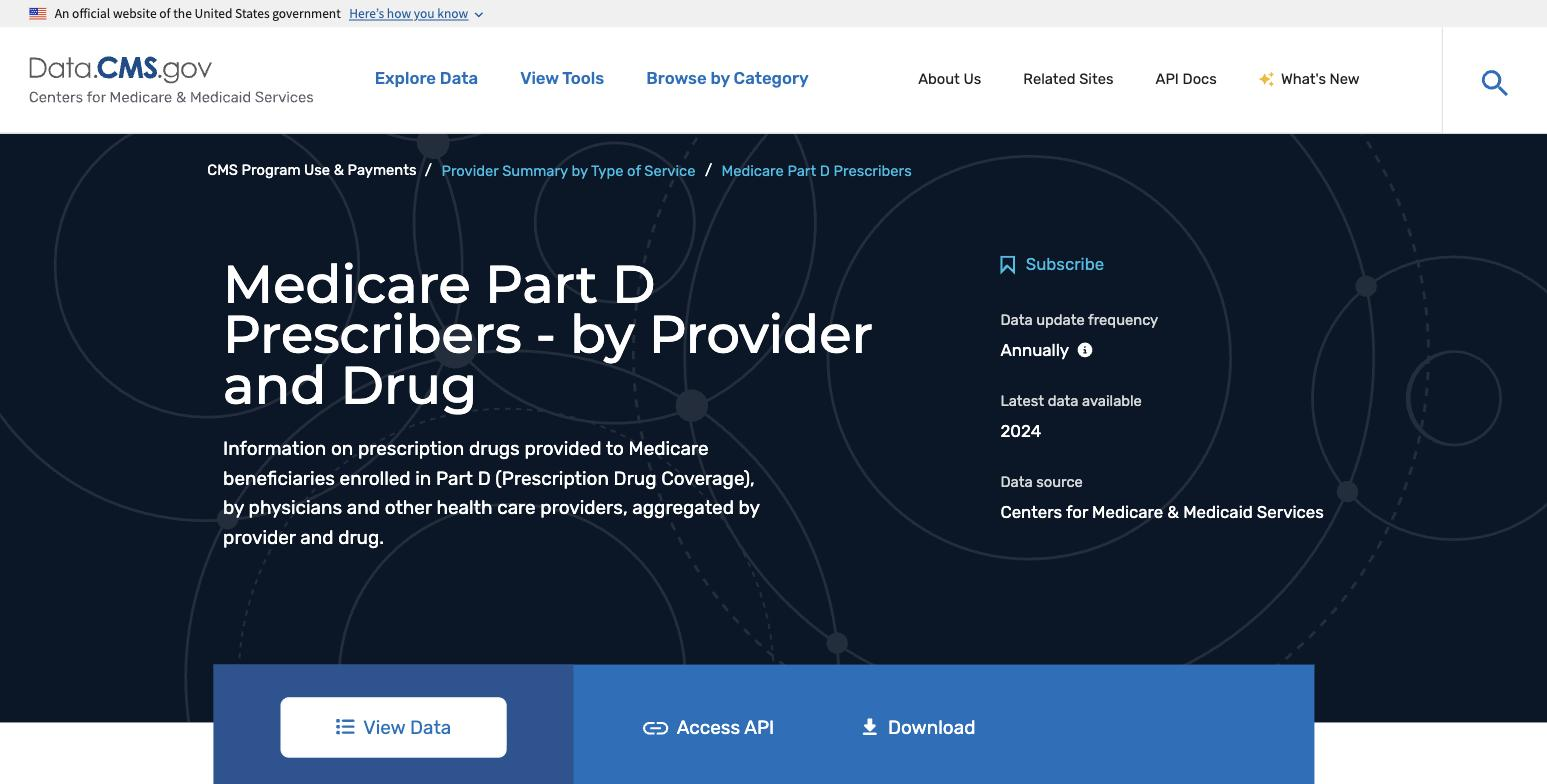The width and height of the screenshot is (1547, 784).
Task: Click the chain link icon for Access API
Action: click(x=655, y=728)
